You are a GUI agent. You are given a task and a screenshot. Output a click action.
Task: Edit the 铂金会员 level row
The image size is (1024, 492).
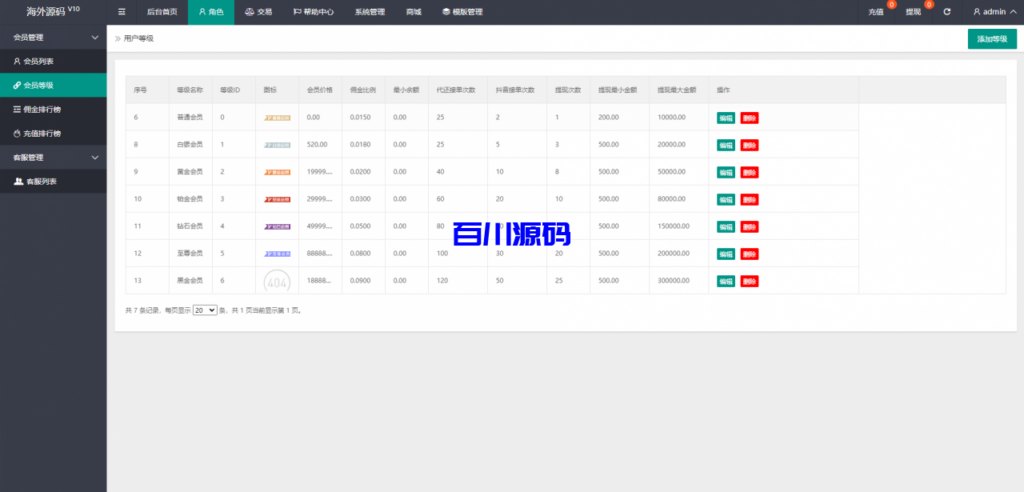click(726, 199)
